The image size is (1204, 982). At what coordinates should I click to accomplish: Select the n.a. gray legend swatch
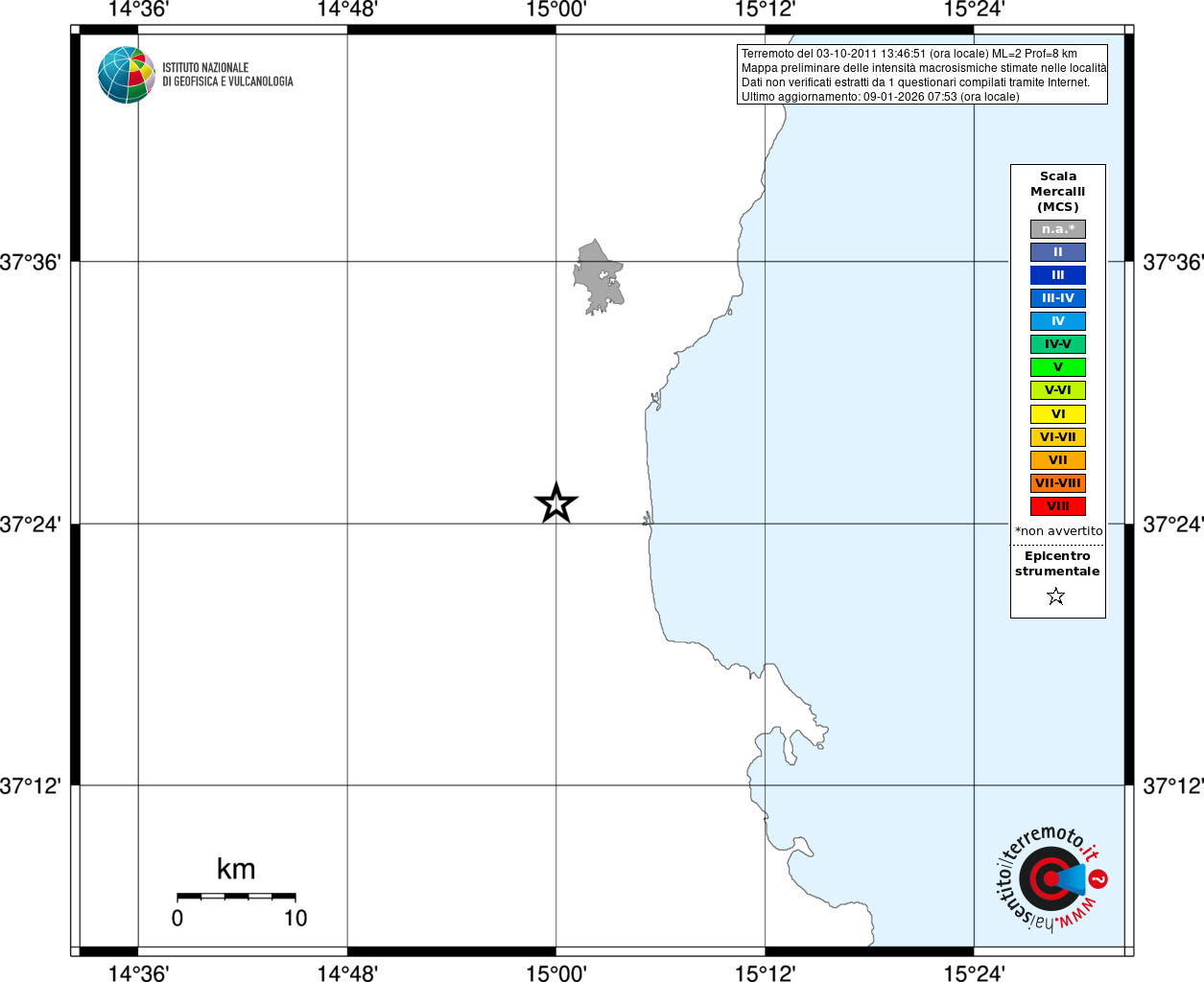coord(1058,229)
